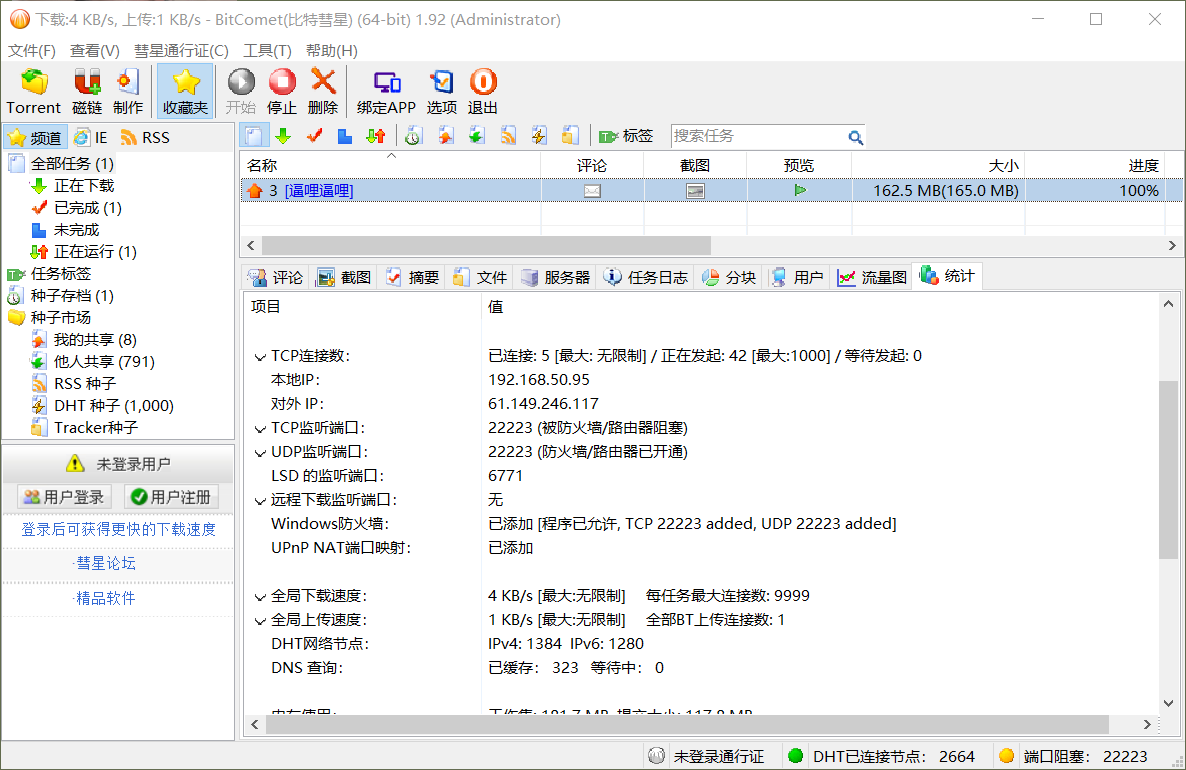Click the envelope comment icon in the task row
Image resolution: width=1186 pixels, height=770 pixels.
592,191
